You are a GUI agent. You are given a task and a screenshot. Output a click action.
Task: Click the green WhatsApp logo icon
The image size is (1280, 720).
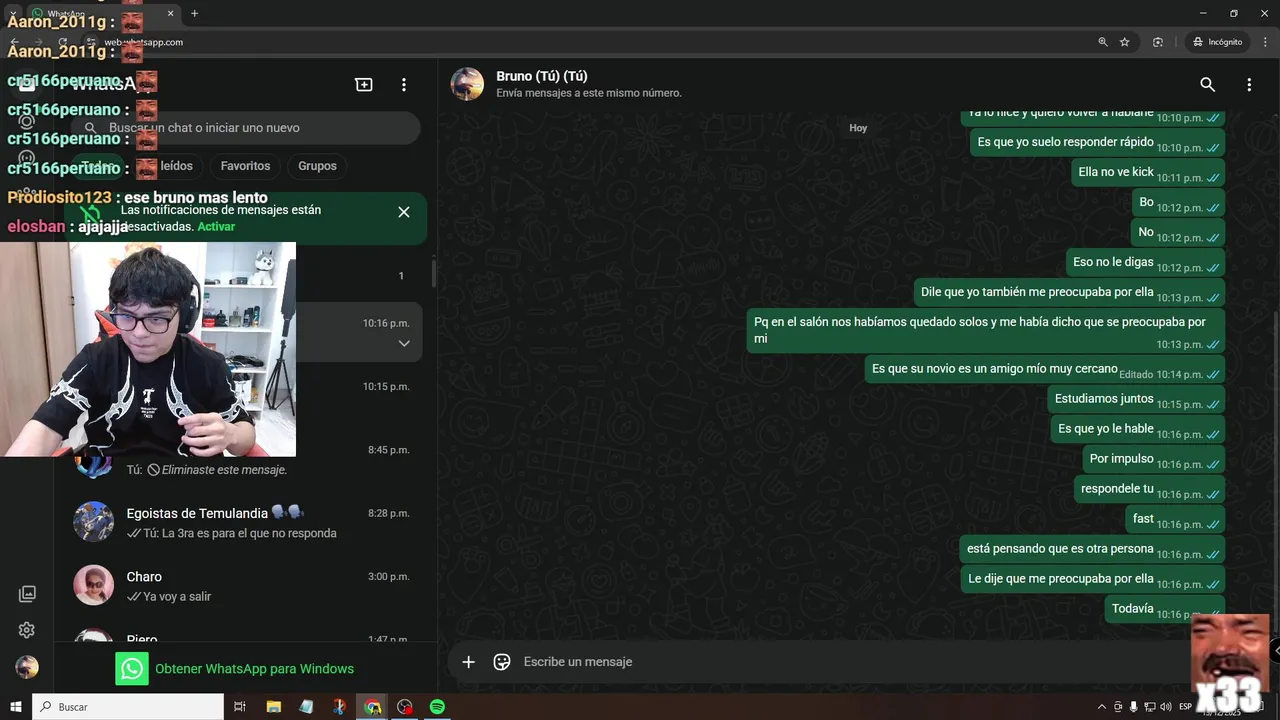point(132,669)
